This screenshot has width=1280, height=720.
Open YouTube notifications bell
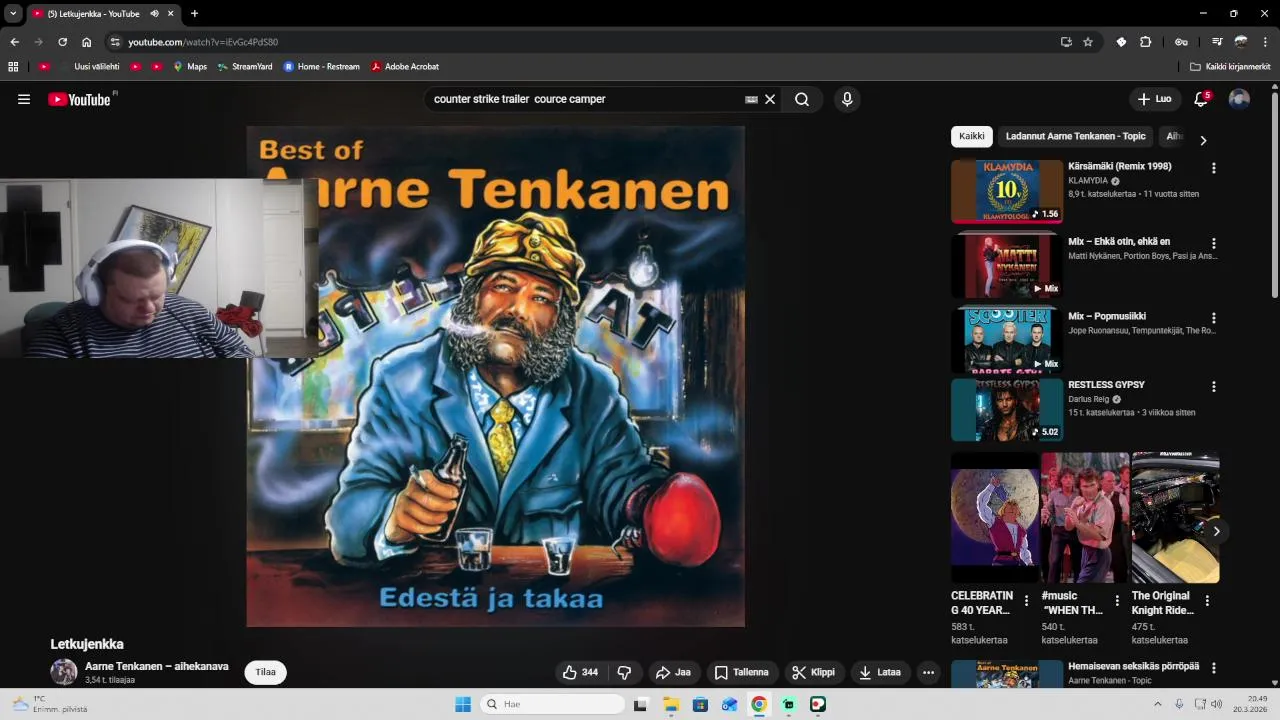tap(1201, 99)
